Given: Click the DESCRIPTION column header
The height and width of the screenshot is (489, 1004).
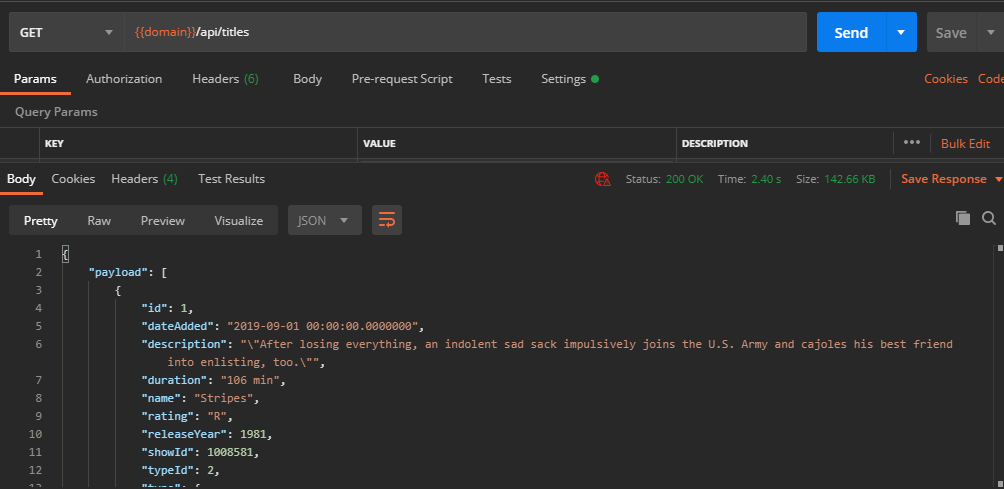Looking at the screenshot, I should [715, 143].
